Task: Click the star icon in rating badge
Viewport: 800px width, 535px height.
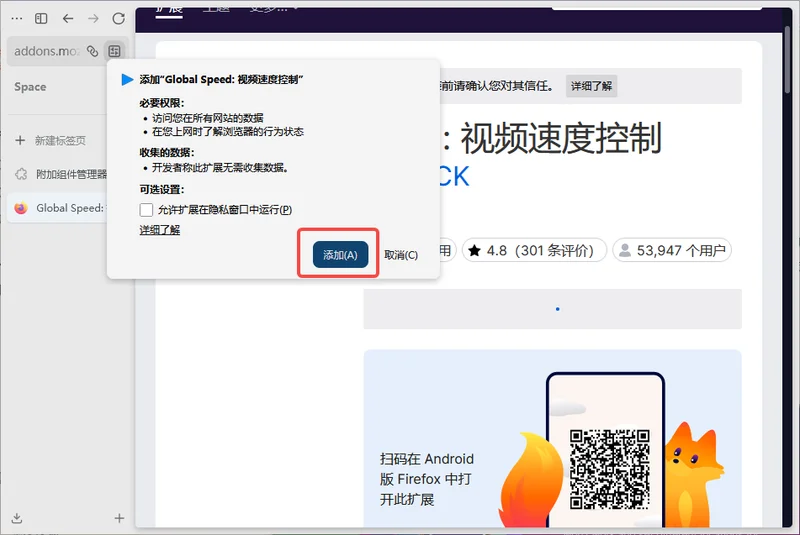Action: pyautogui.click(x=474, y=250)
